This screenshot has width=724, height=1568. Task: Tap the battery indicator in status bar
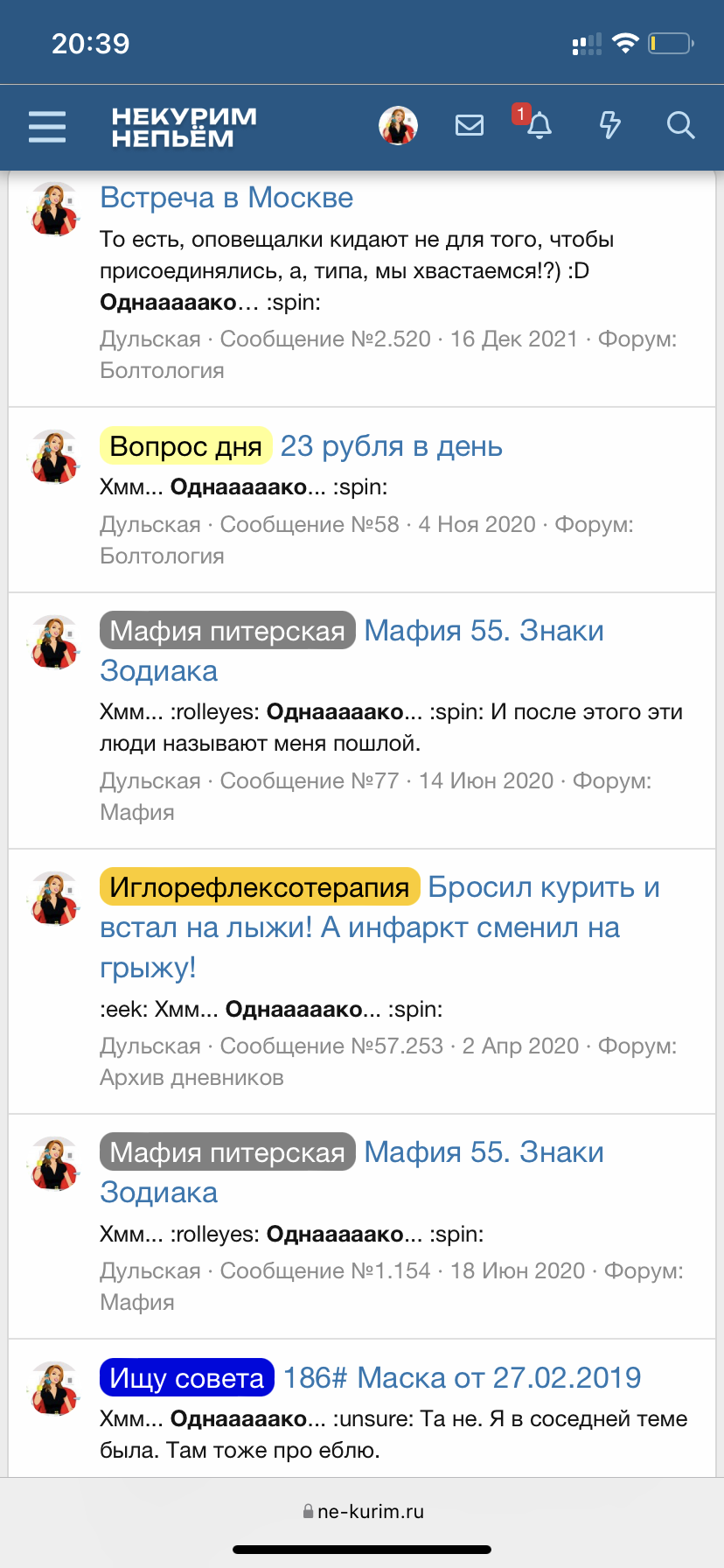(x=671, y=43)
